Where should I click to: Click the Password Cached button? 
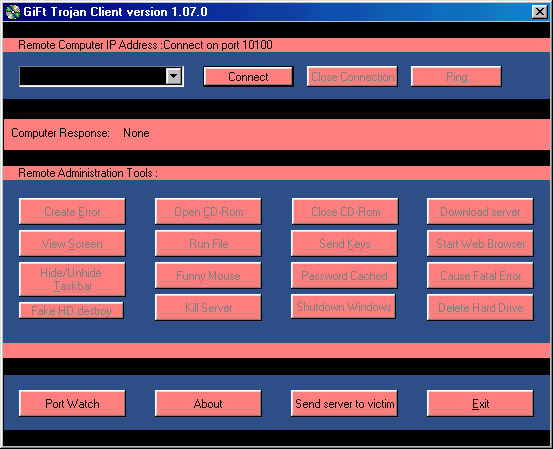344,275
